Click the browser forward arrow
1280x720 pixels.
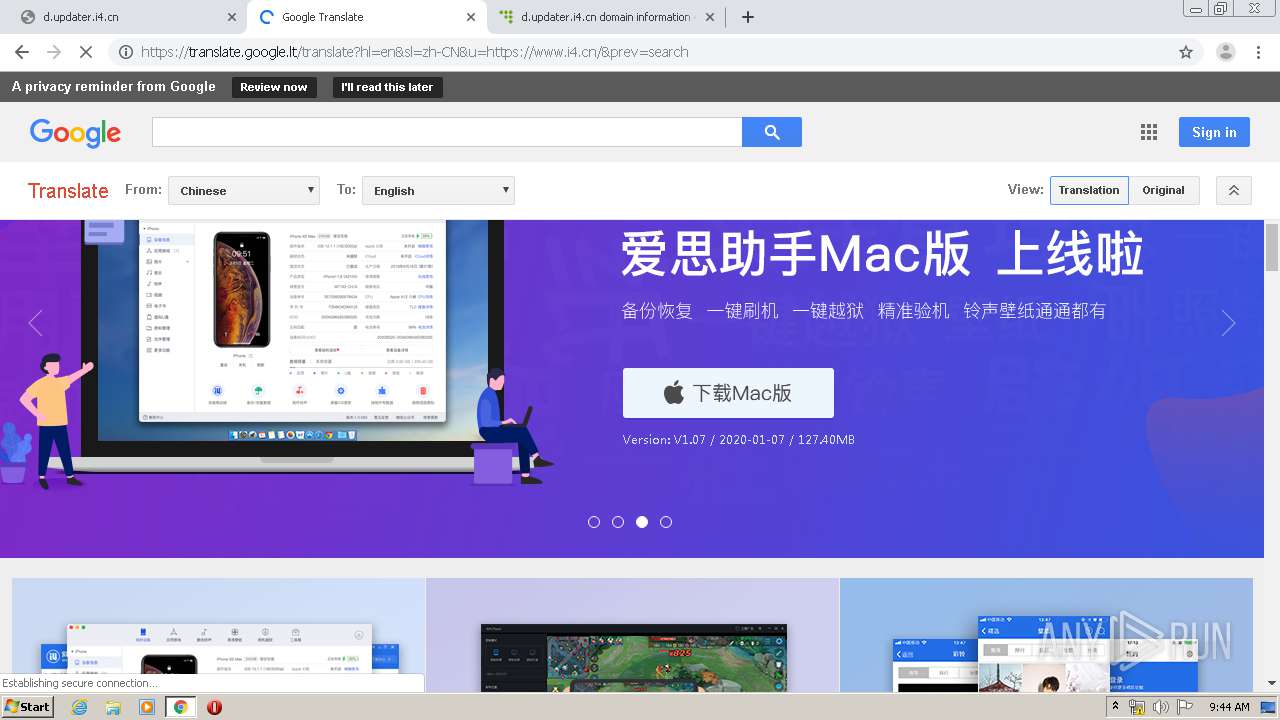54,52
